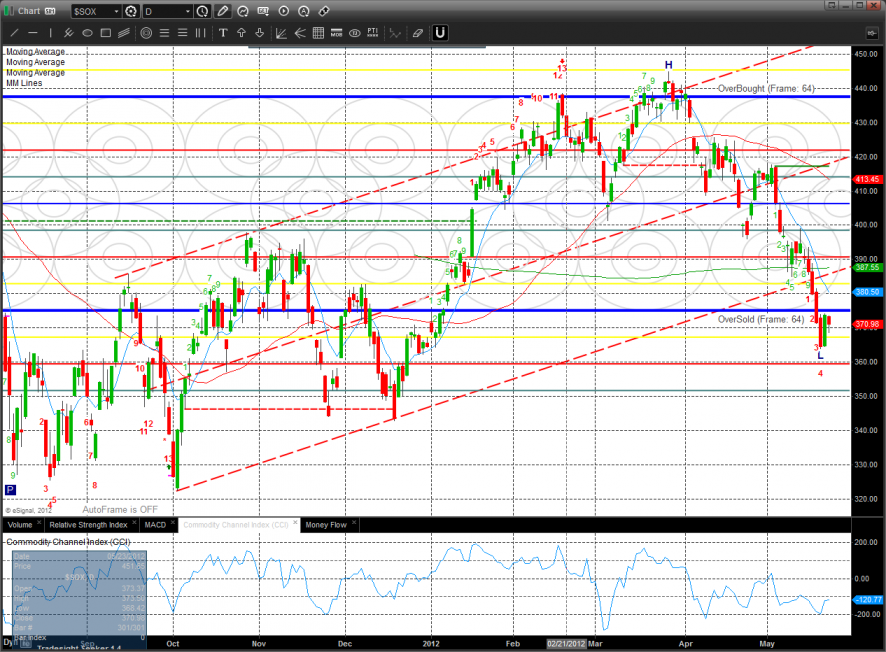Select the Fibonacci circles tool

[x=146, y=33]
